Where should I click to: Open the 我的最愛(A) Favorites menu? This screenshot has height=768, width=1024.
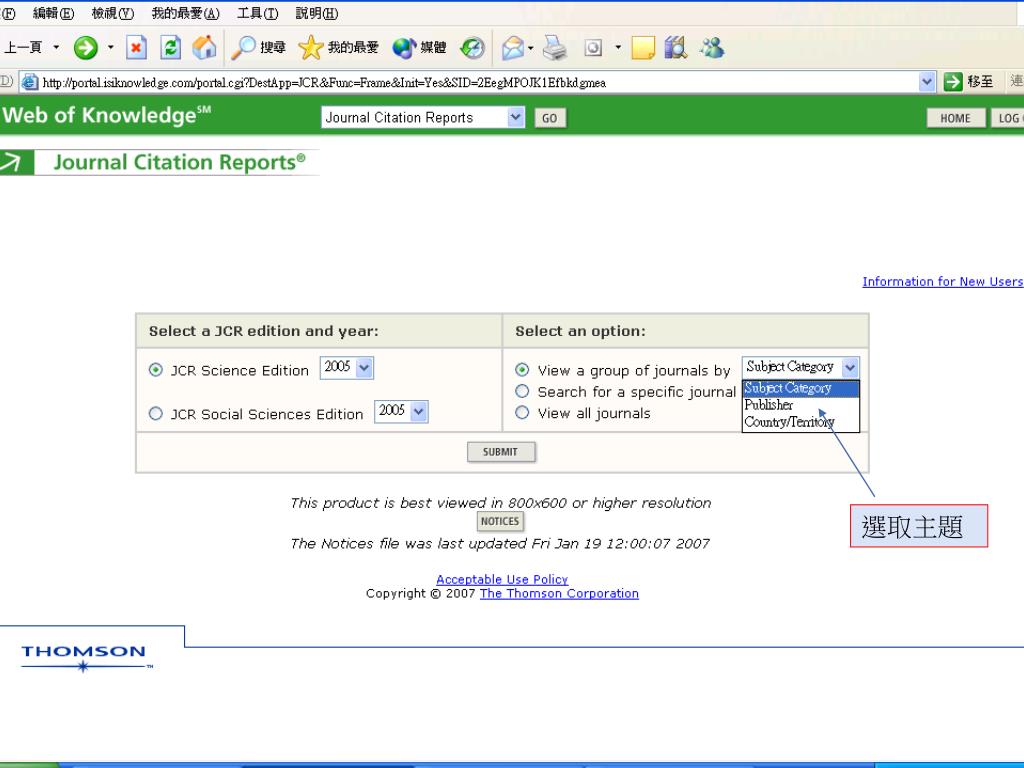pos(185,14)
